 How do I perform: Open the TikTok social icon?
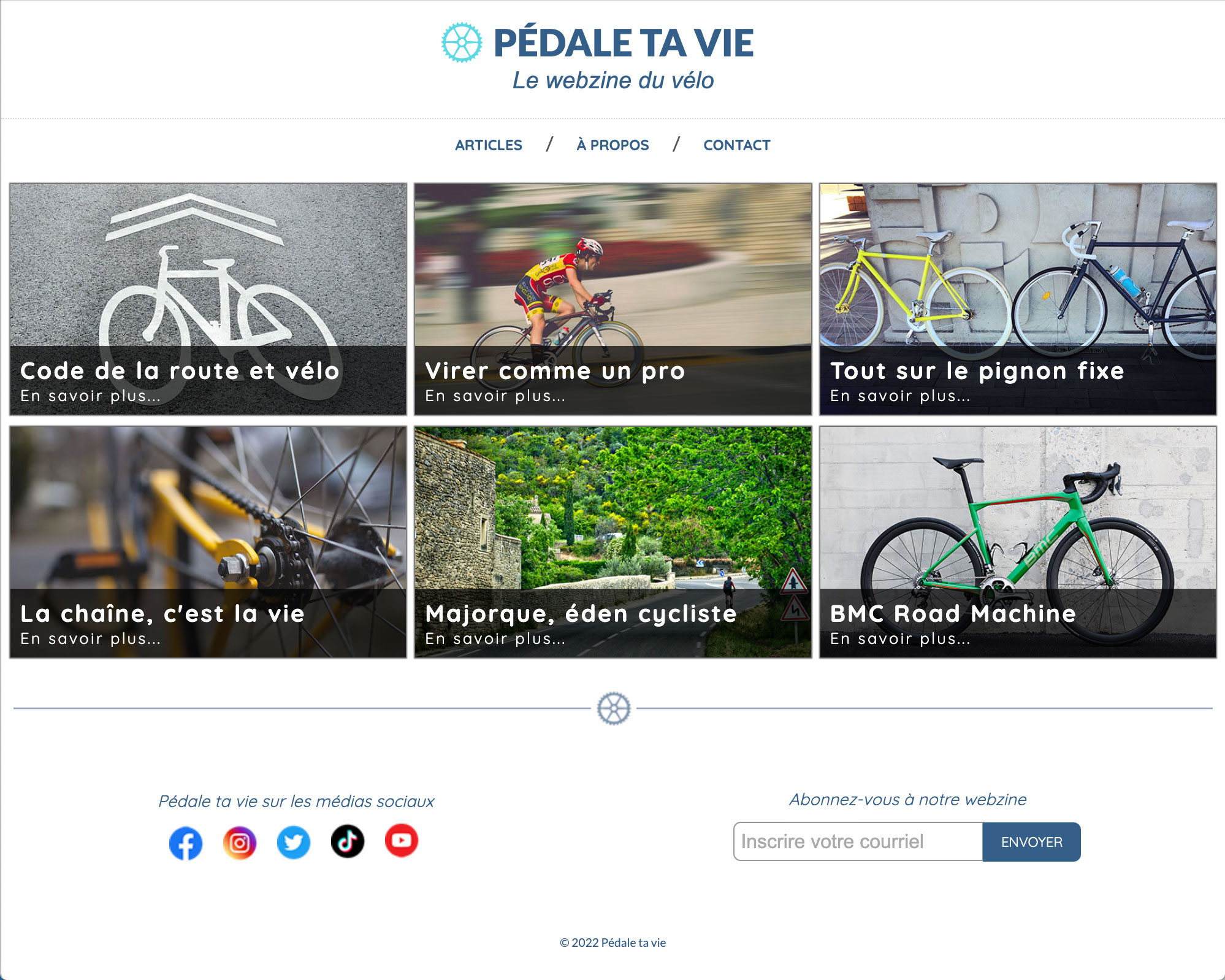[347, 841]
